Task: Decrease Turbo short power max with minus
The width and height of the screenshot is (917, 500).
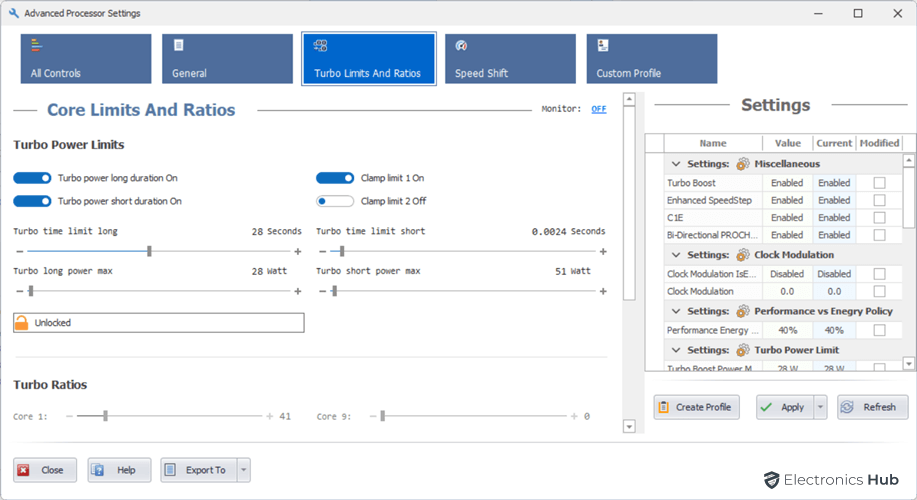Action: coord(322,291)
